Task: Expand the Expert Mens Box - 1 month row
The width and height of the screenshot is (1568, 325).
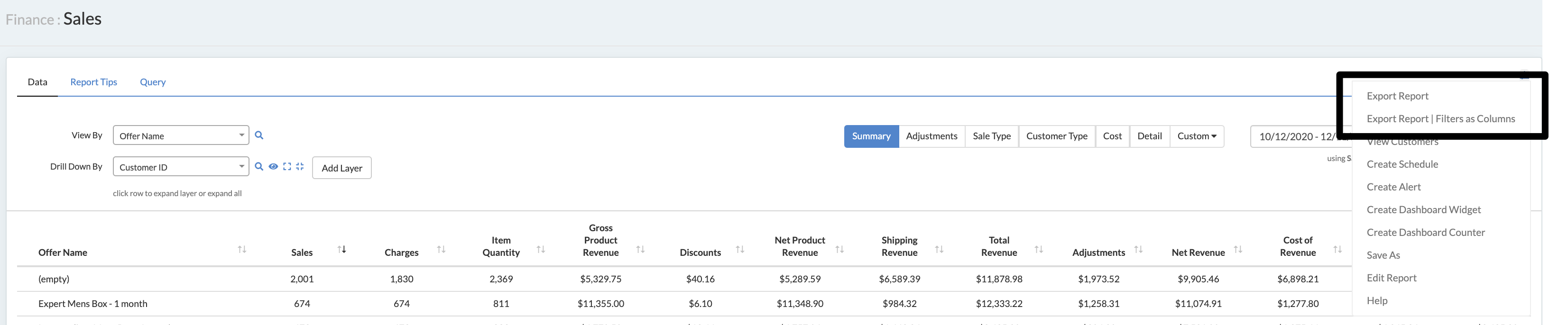Action: (x=92, y=304)
